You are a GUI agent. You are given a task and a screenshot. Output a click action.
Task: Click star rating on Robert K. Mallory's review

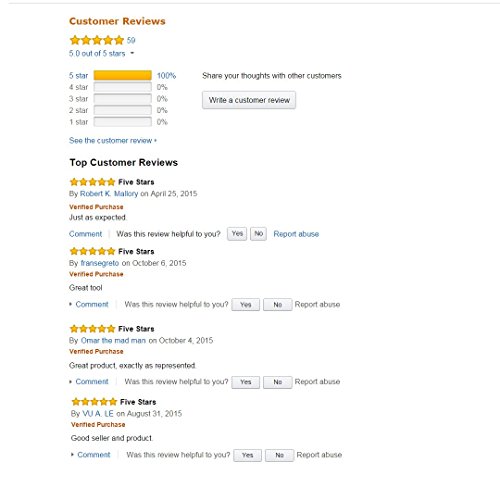[92, 182]
